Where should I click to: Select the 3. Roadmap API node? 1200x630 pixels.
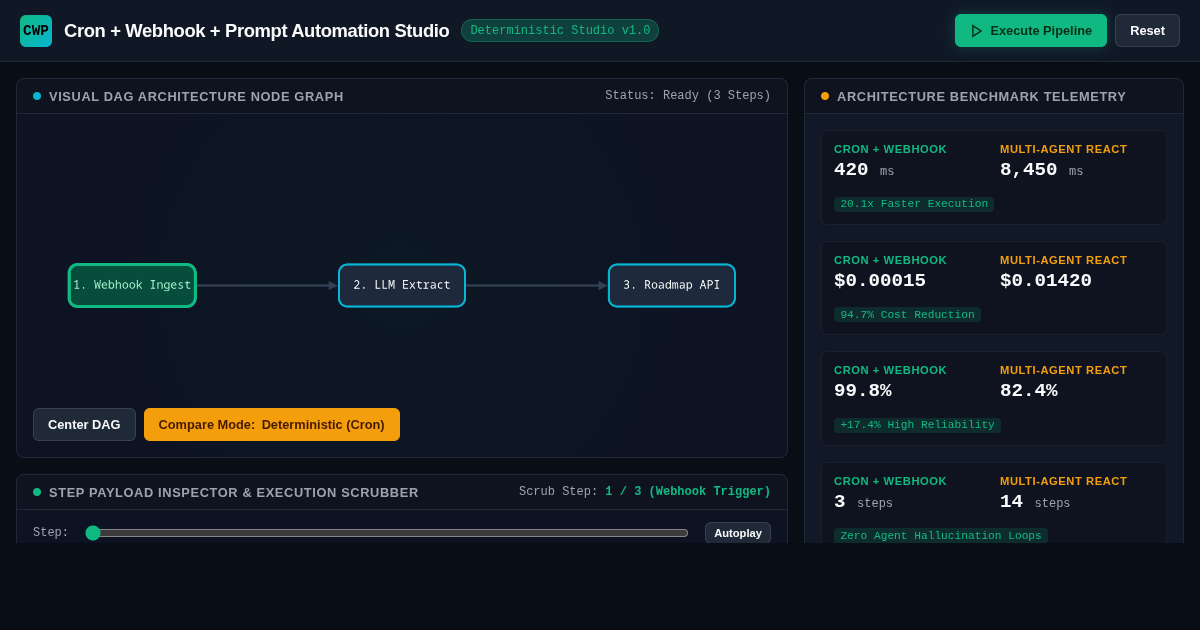672,285
